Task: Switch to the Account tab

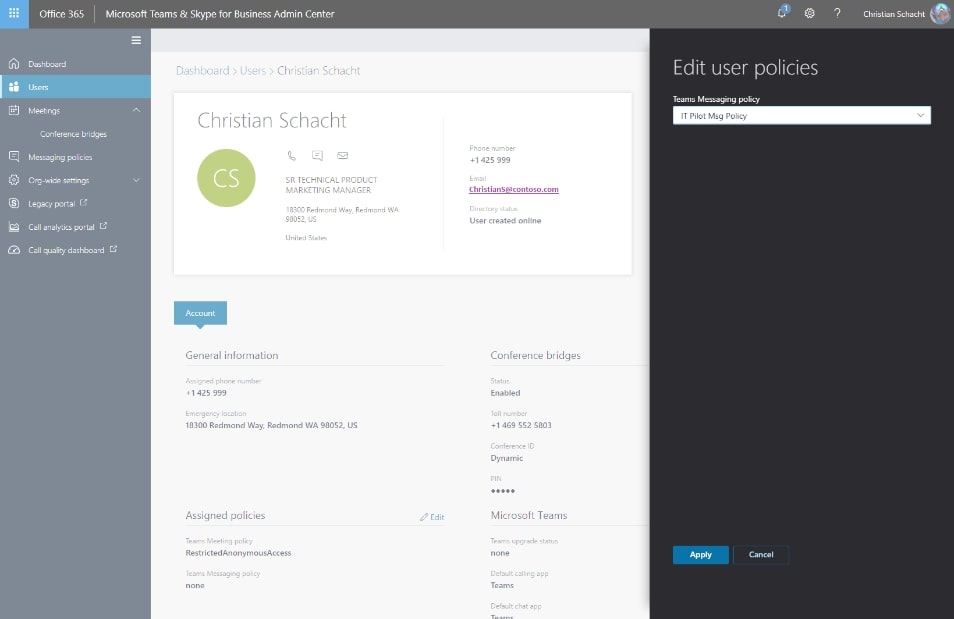Action: (x=199, y=312)
